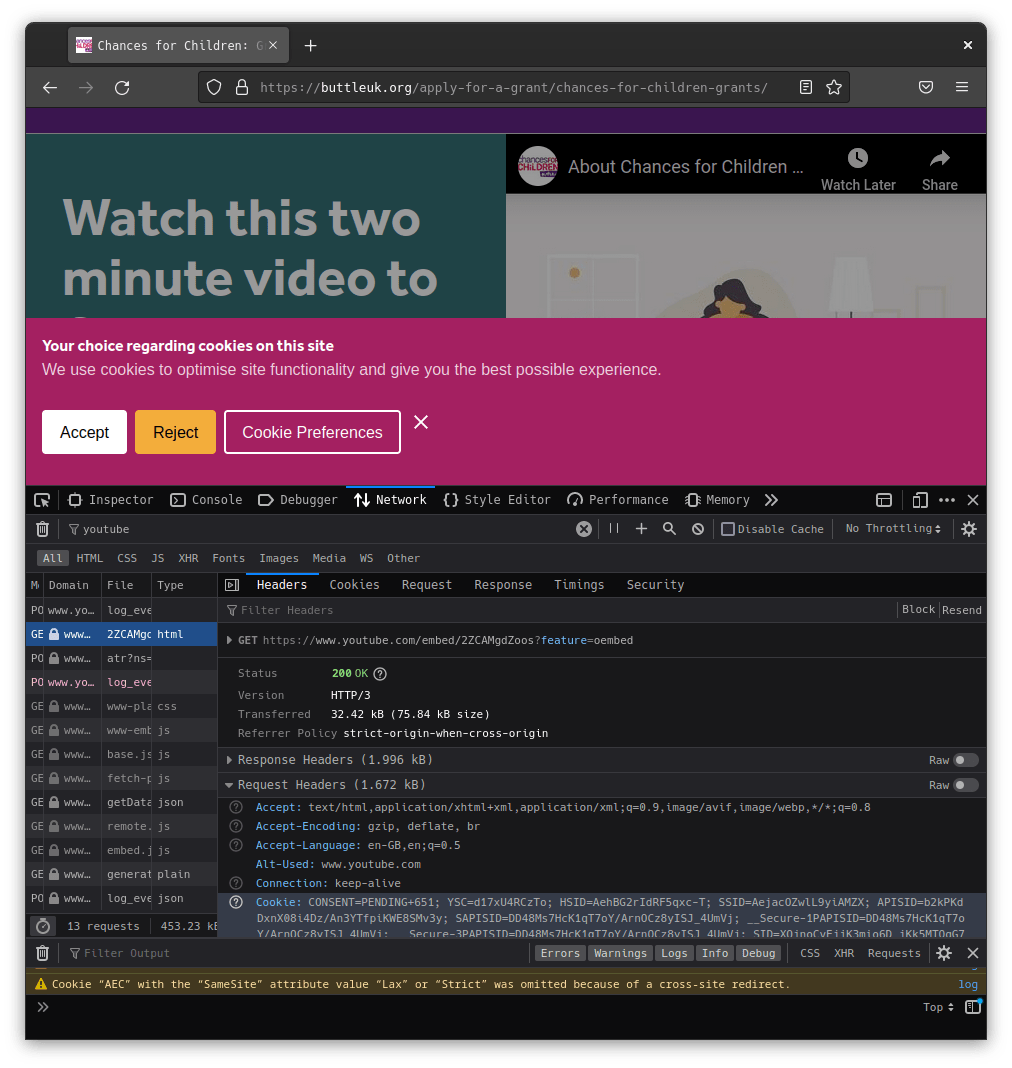Image resolution: width=1012 pixels, height=1068 pixels.
Task: Close the developer tools panel
Action: [973, 500]
